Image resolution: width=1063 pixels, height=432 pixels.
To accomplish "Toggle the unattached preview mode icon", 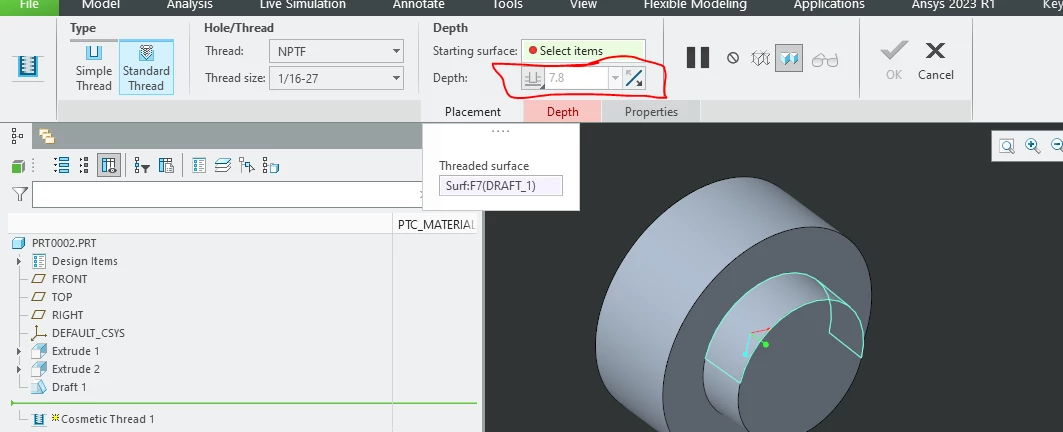I will tap(761, 58).
